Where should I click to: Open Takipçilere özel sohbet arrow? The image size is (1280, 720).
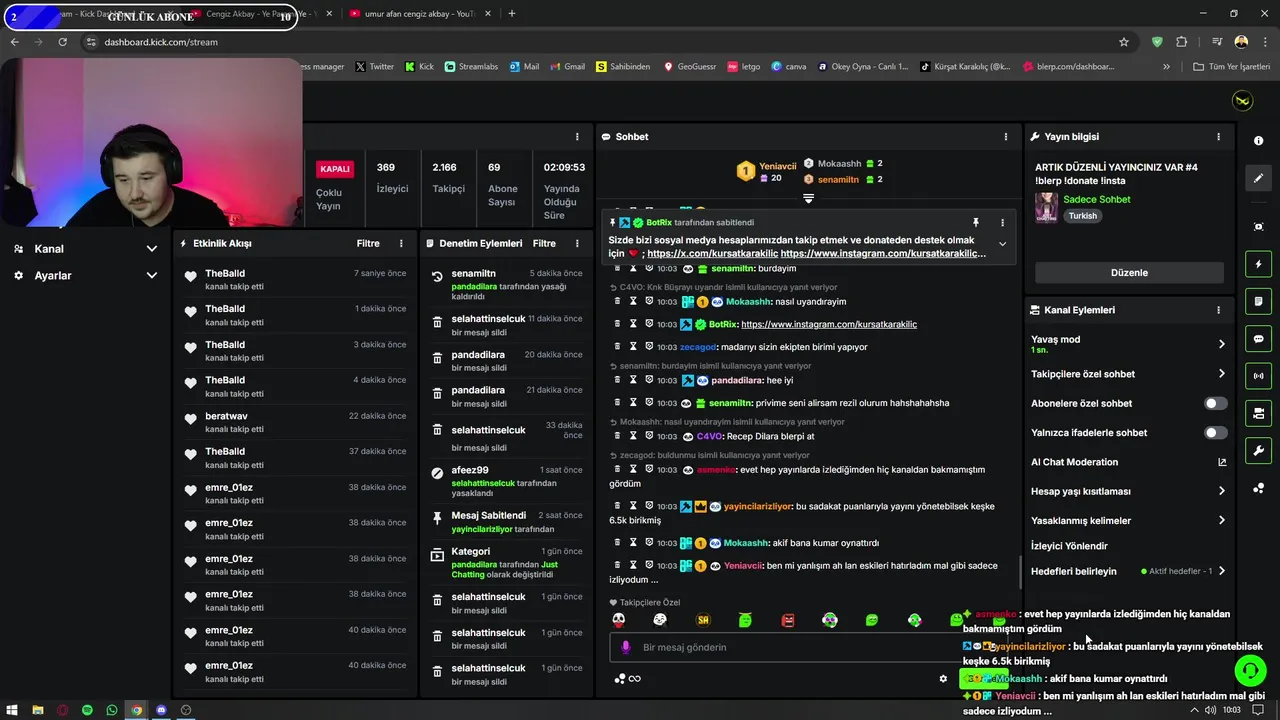[x=1221, y=374]
